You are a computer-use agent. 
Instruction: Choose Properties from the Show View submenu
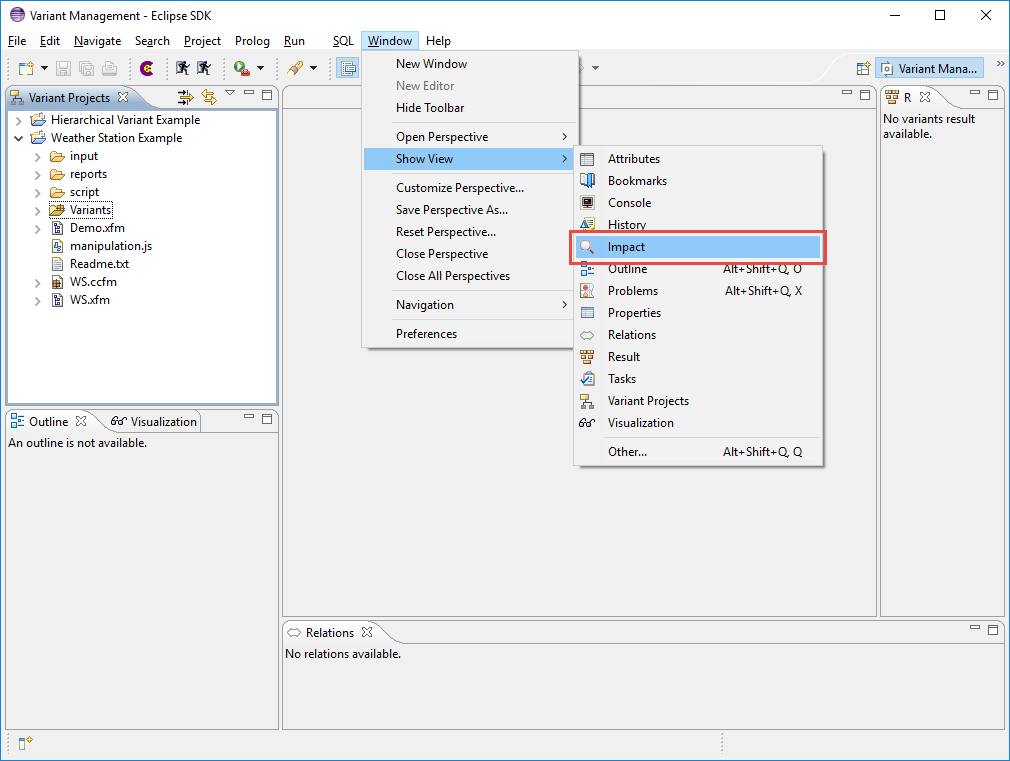click(698, 313)
